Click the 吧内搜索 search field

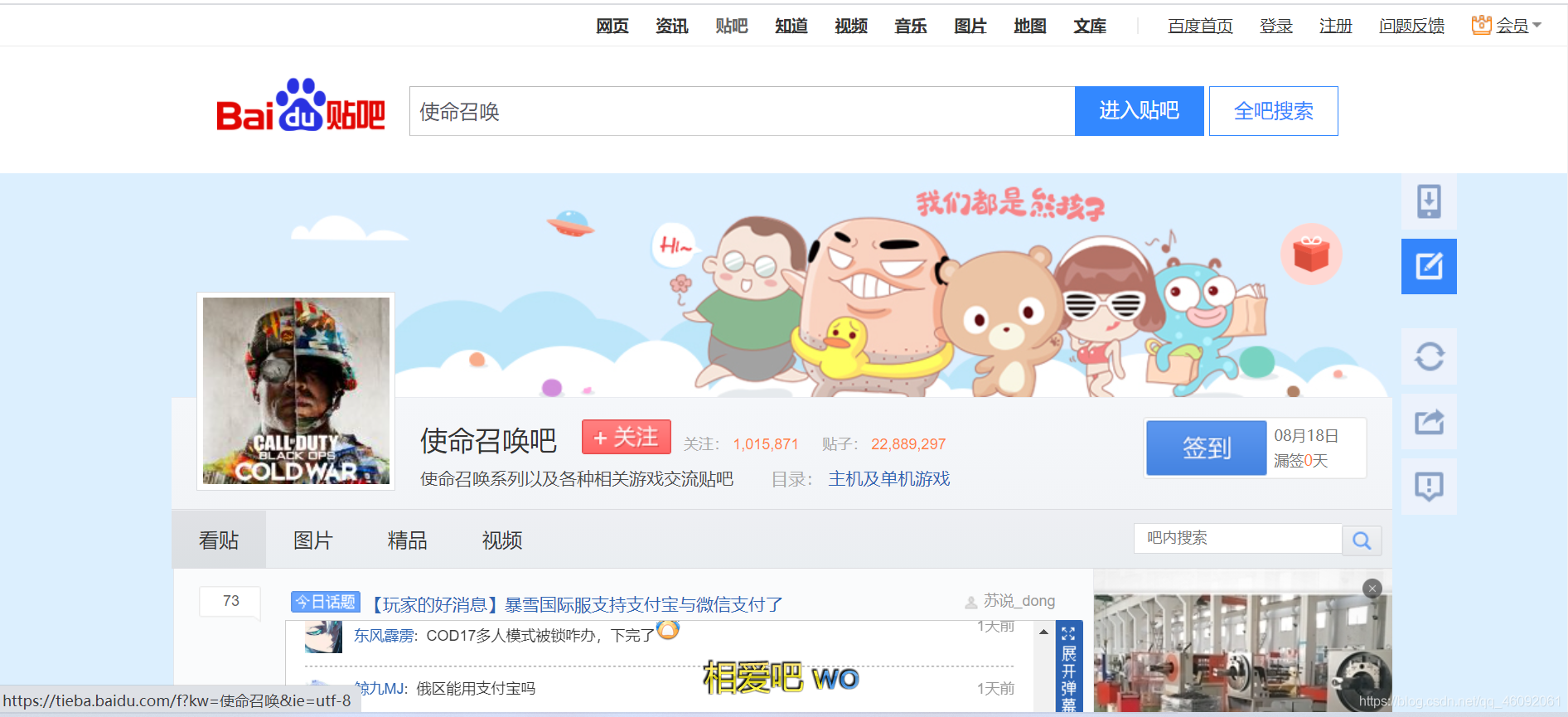[x=1238, y=538]
